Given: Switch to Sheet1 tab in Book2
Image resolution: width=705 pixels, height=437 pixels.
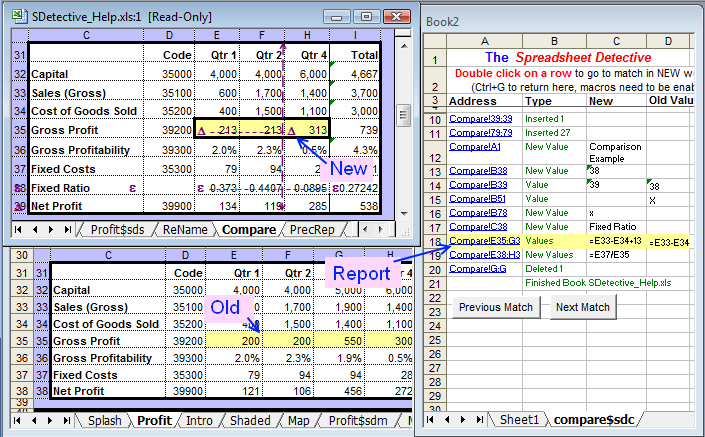Looking at the screenshot, I should (519, 419).
